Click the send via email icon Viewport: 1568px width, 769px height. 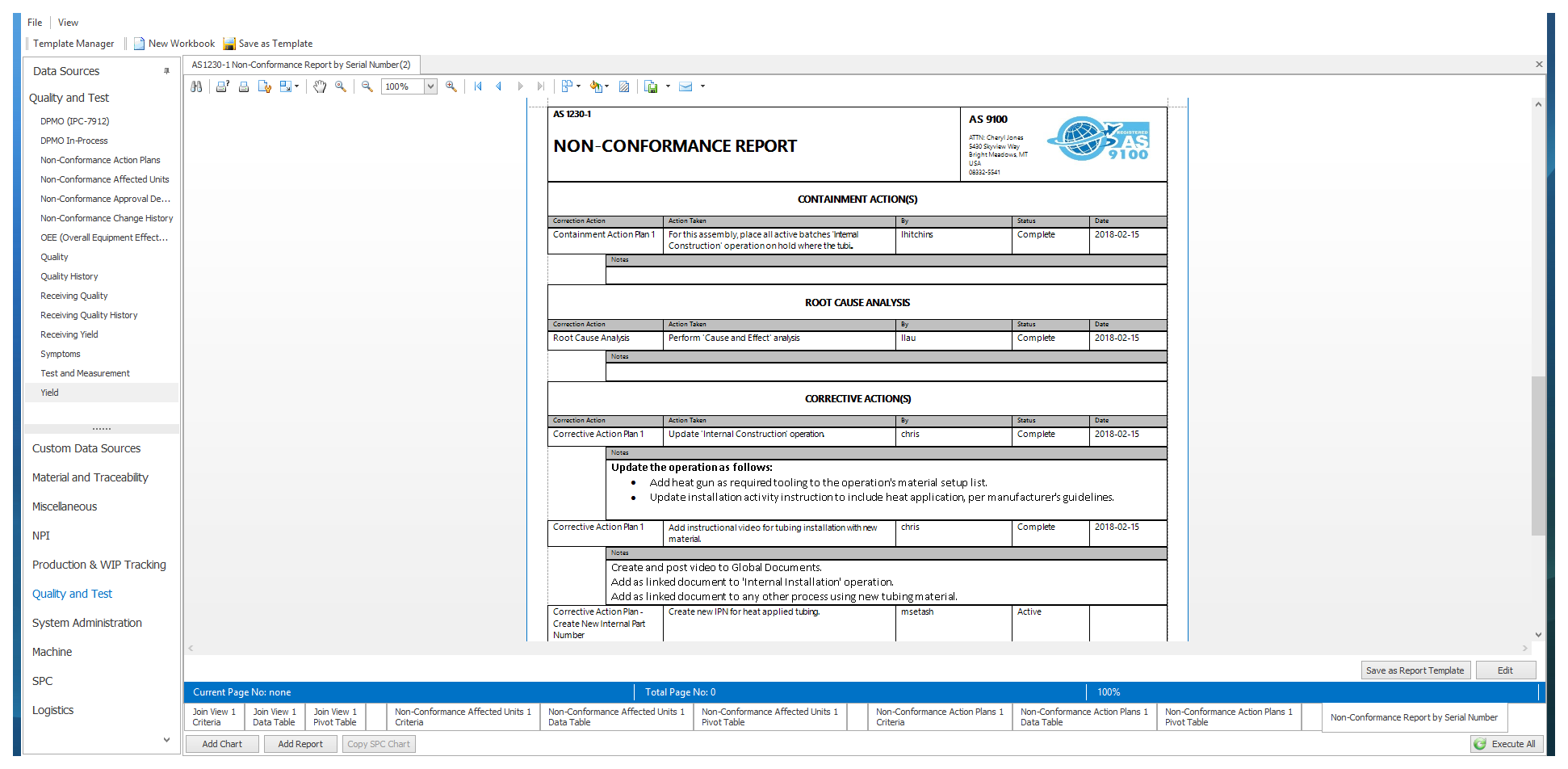point(685,86)
